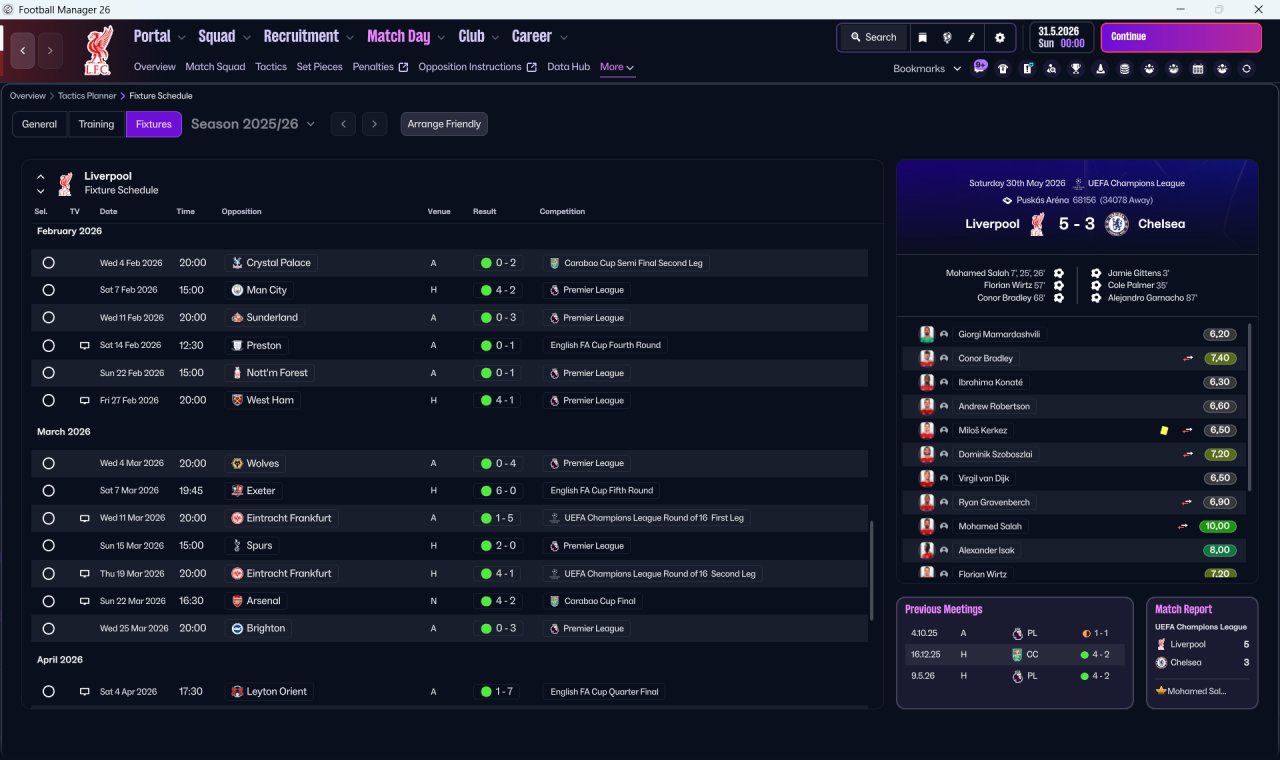Click the purple Continue button
This screenshot has width=1280, height=760.
[1181, 37]
